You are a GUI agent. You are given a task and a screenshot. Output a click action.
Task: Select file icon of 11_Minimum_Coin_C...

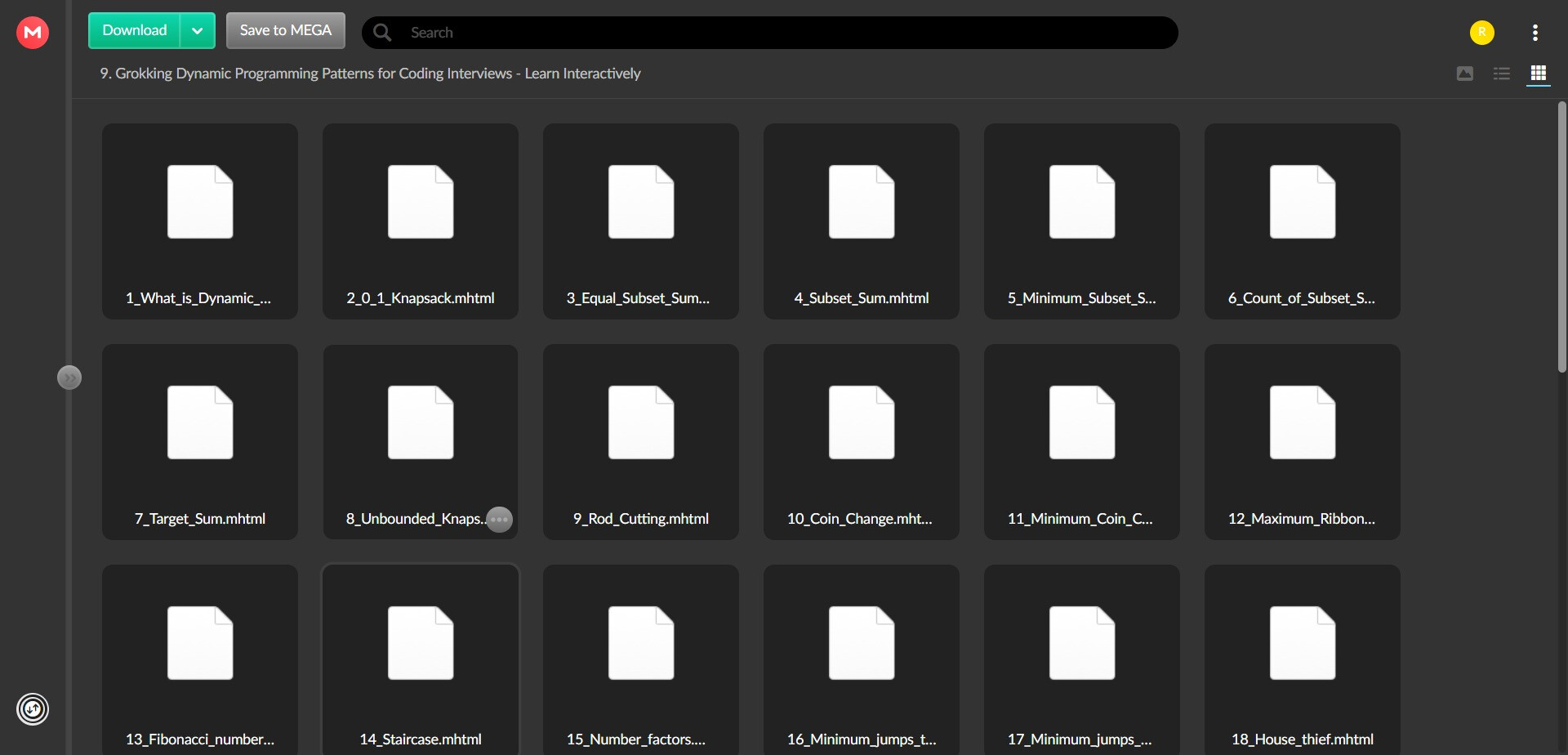(1082, 422)
